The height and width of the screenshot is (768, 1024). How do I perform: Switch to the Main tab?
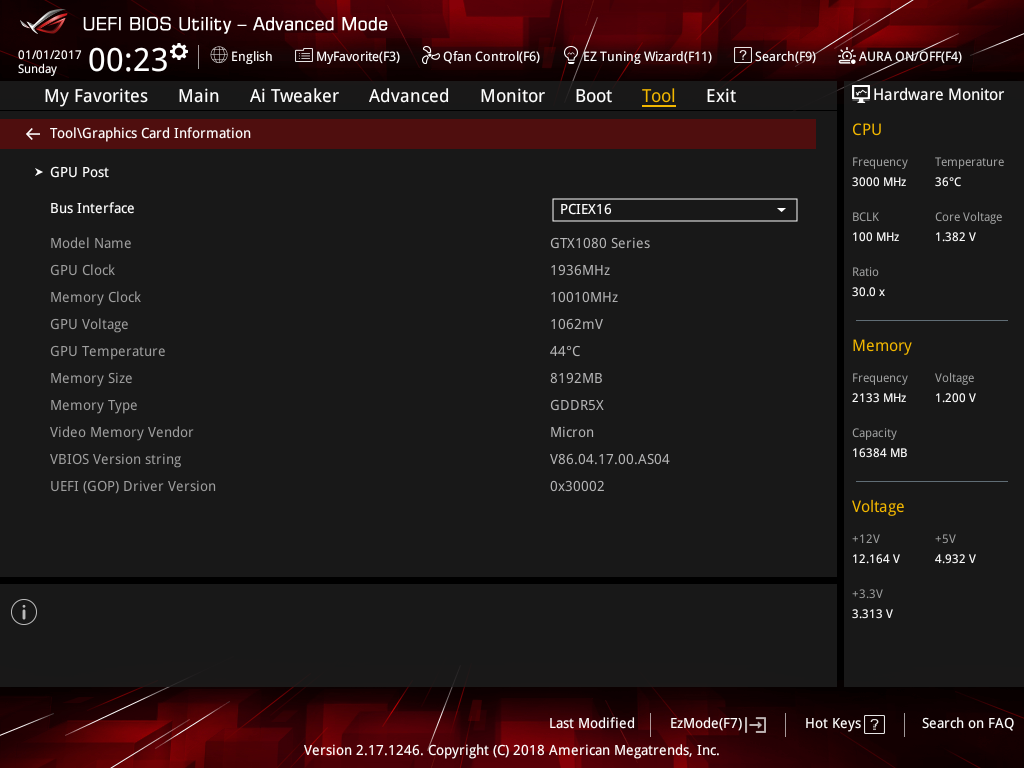(199, 96)
